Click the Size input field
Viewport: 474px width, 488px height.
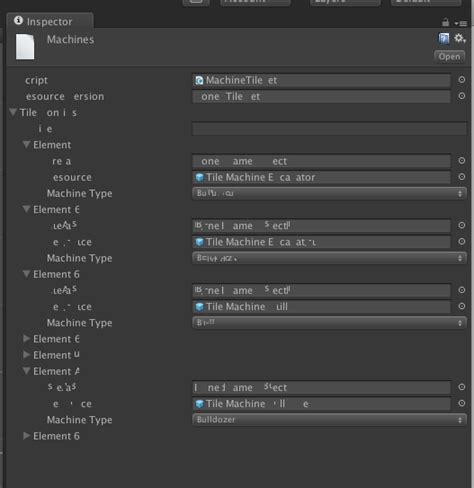click(329, 128)
